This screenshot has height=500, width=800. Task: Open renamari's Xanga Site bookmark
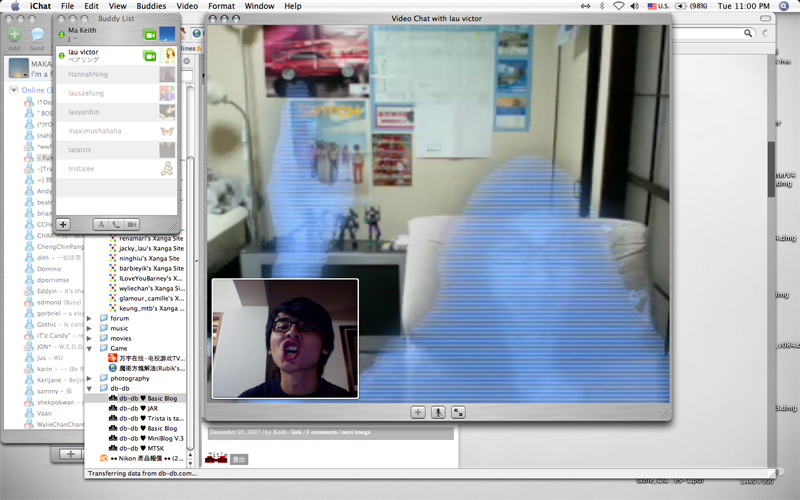click(x=151, y=238)
